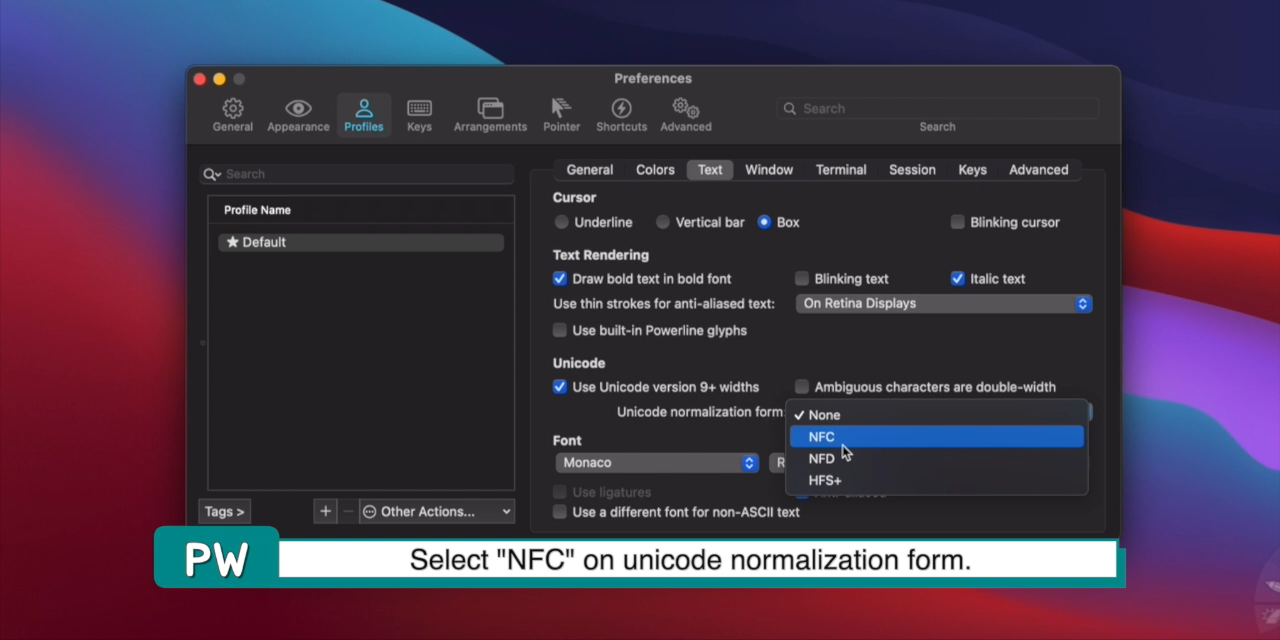
Task: Toggle Use Unicode version 9+ widths
Action: pyautogui.click(x=560, y=387)
